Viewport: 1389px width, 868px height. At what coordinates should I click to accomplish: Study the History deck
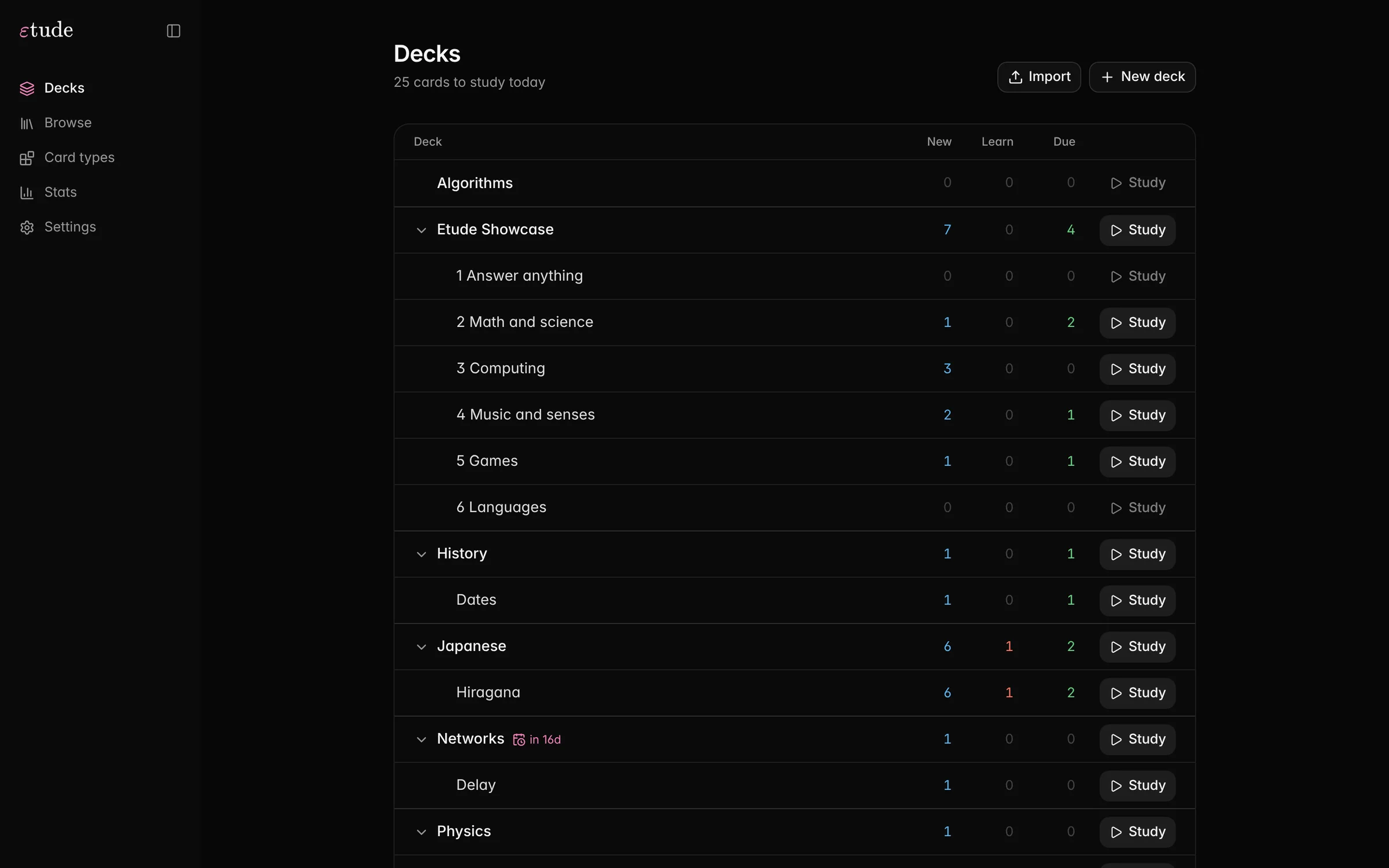1137,554
